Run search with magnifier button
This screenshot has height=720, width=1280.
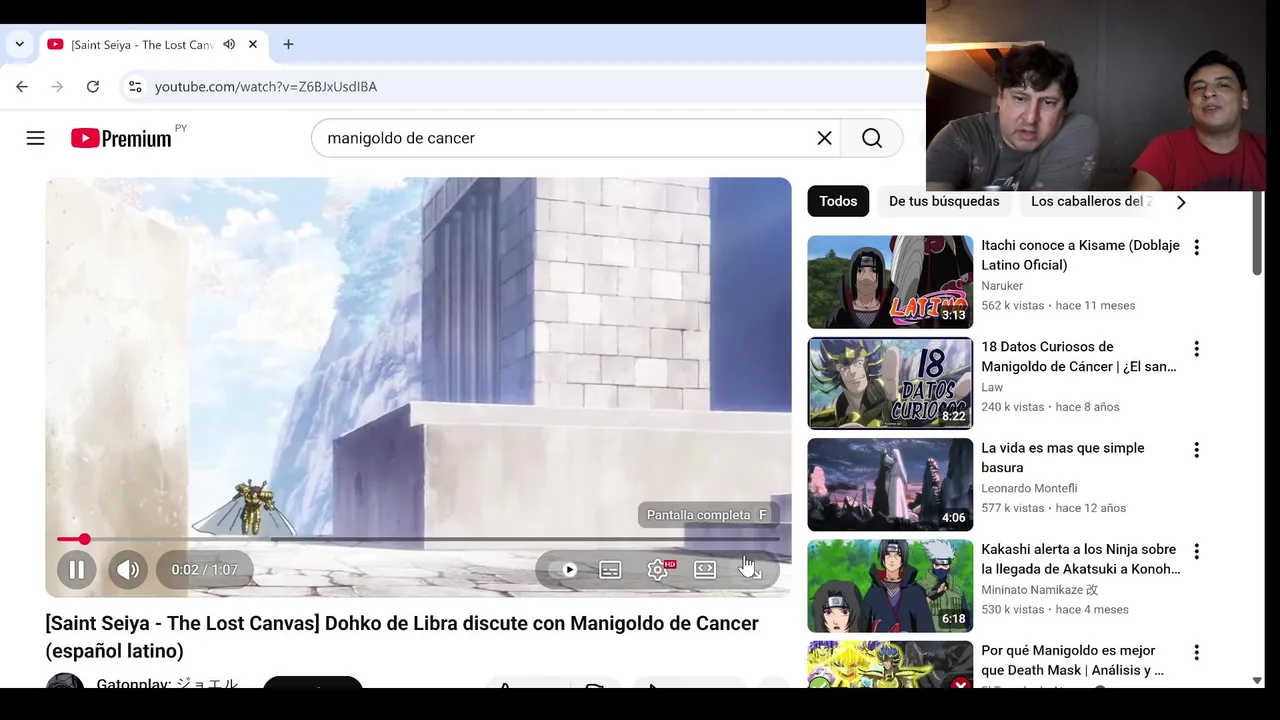tap(872, 138)
